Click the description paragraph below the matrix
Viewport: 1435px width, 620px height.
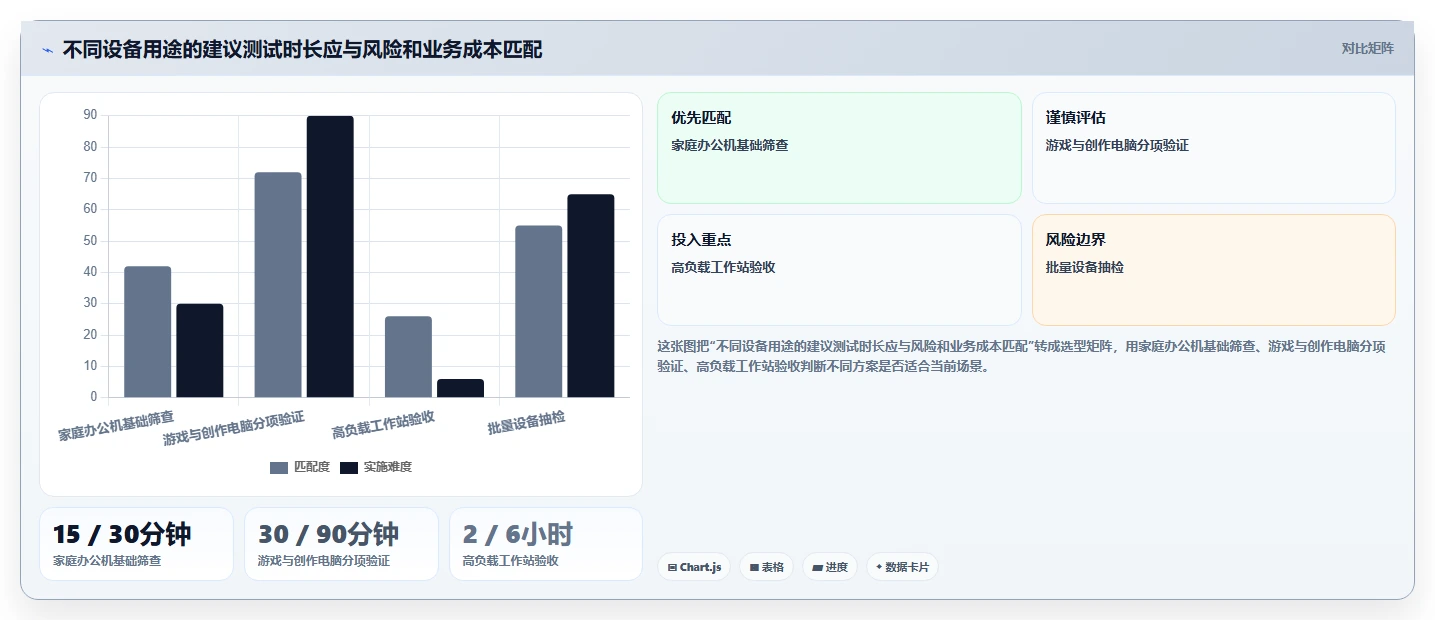[x=1021, y=356]
